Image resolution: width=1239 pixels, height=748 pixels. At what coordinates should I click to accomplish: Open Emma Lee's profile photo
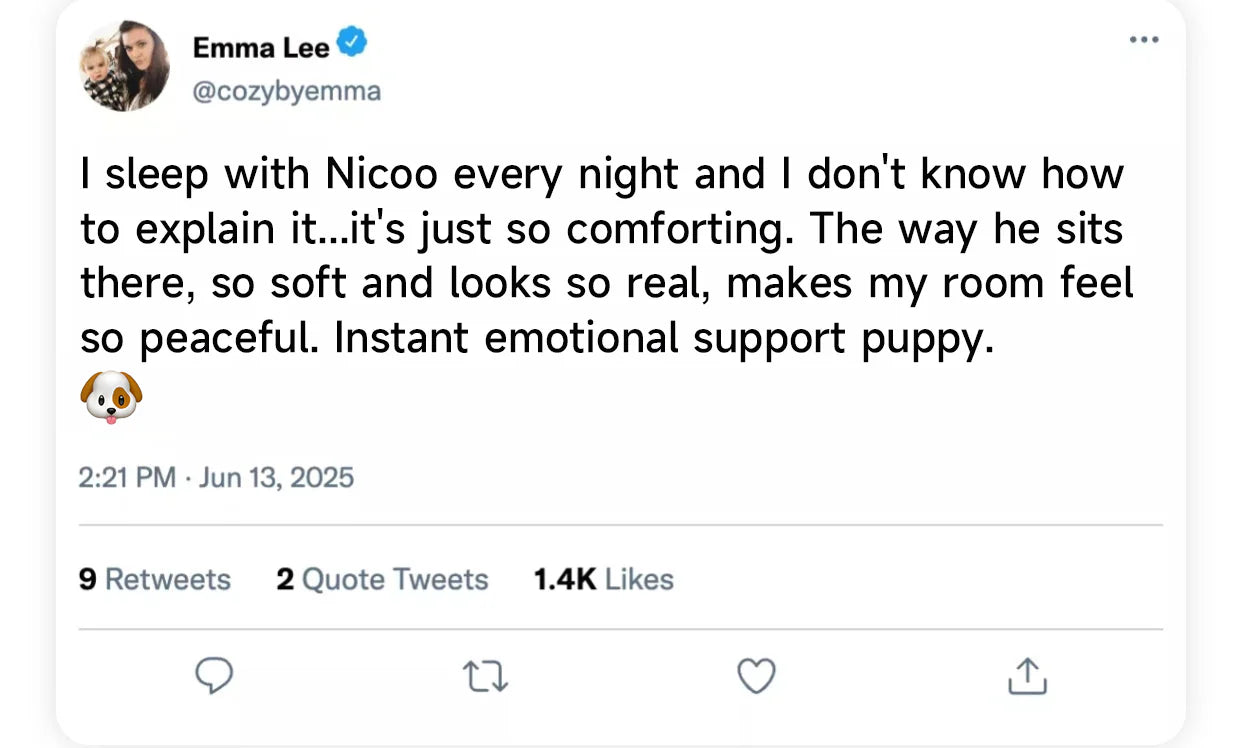click(x=125, y=66)
